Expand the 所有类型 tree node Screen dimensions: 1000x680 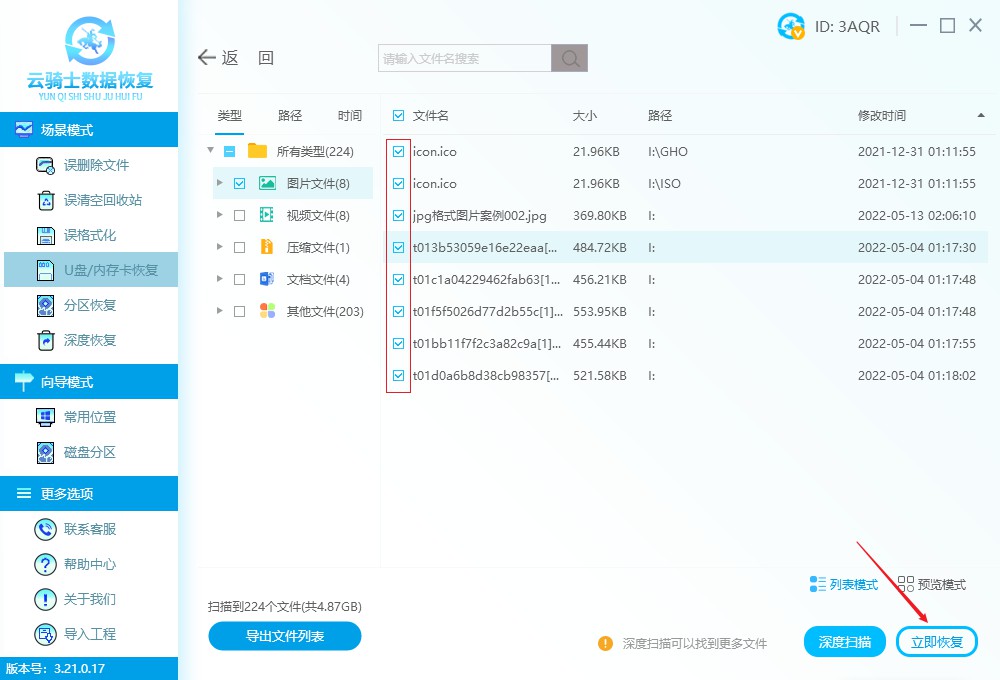(210, 151)
